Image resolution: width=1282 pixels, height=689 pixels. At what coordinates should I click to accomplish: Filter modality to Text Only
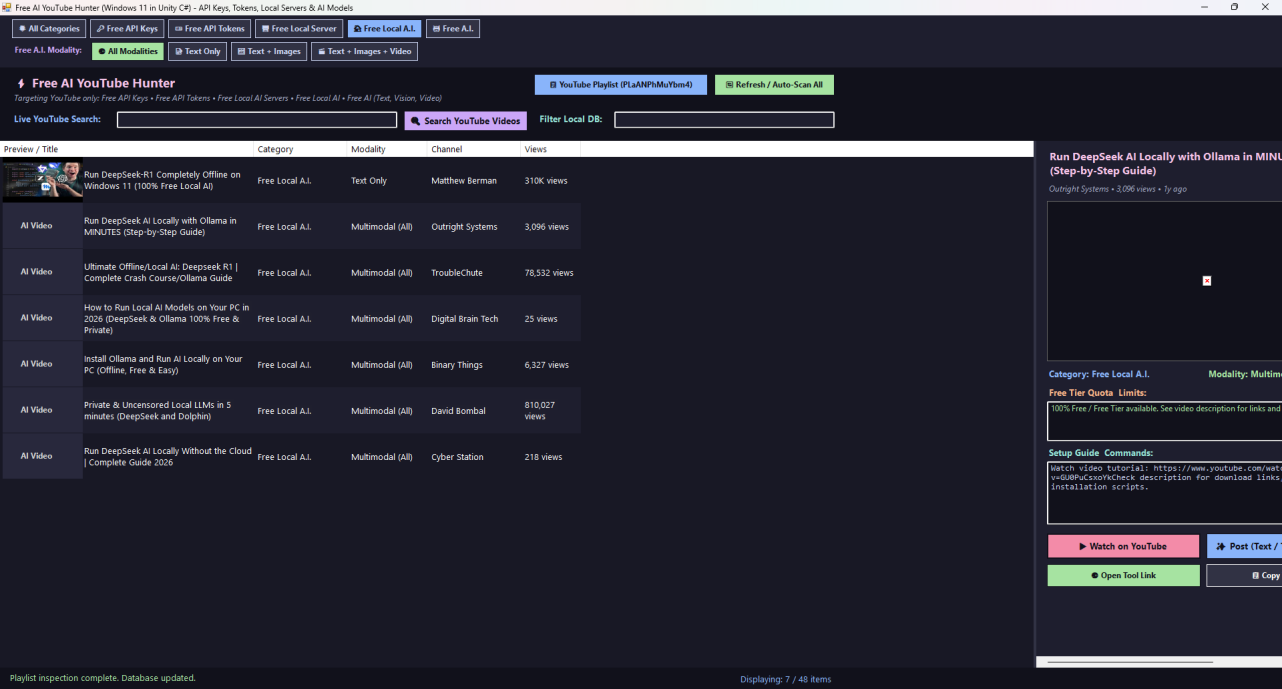pos(198,51)
